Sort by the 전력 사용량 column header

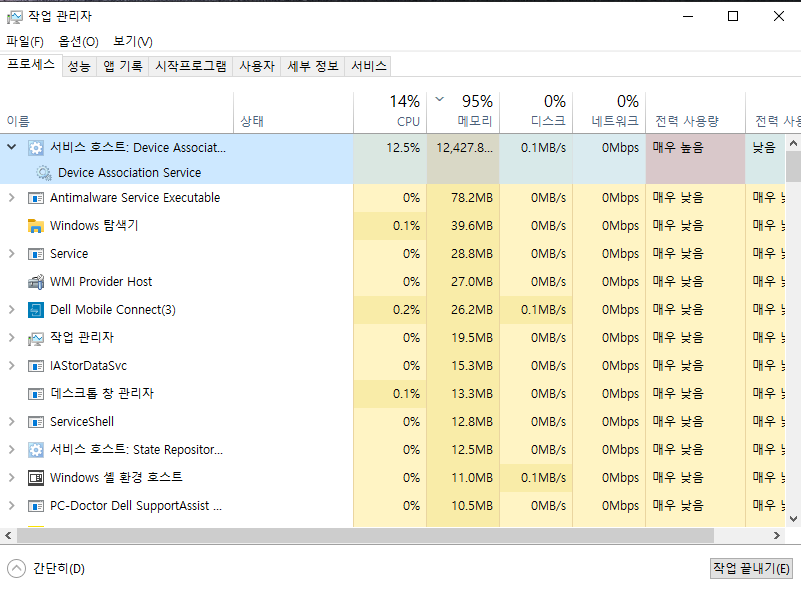point(695,113)
